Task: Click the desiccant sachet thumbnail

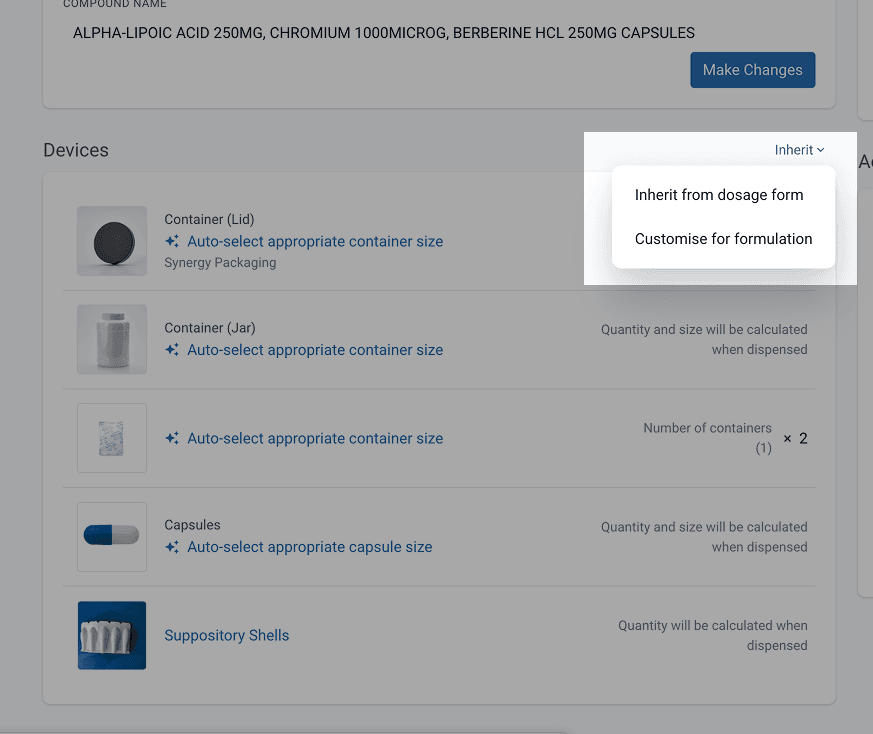Action: click(112, 438)
